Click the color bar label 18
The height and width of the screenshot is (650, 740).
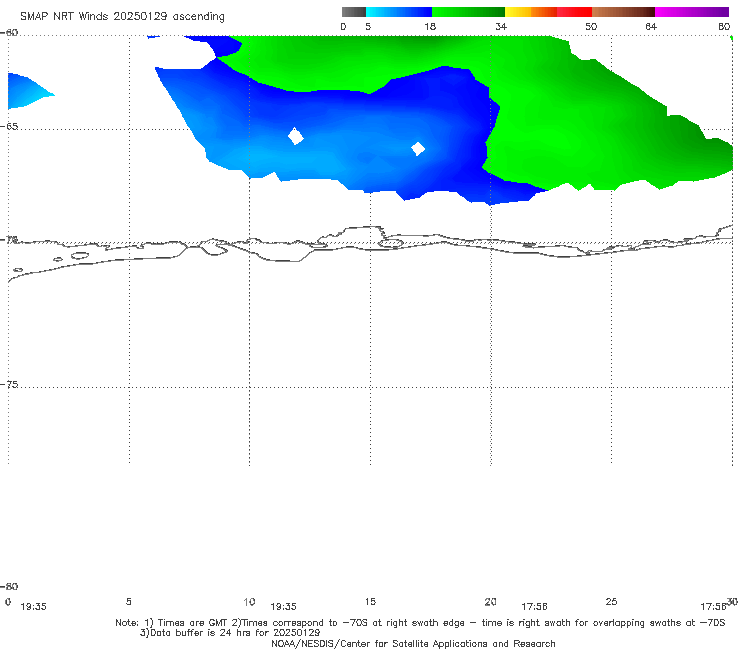click(430, 27)
